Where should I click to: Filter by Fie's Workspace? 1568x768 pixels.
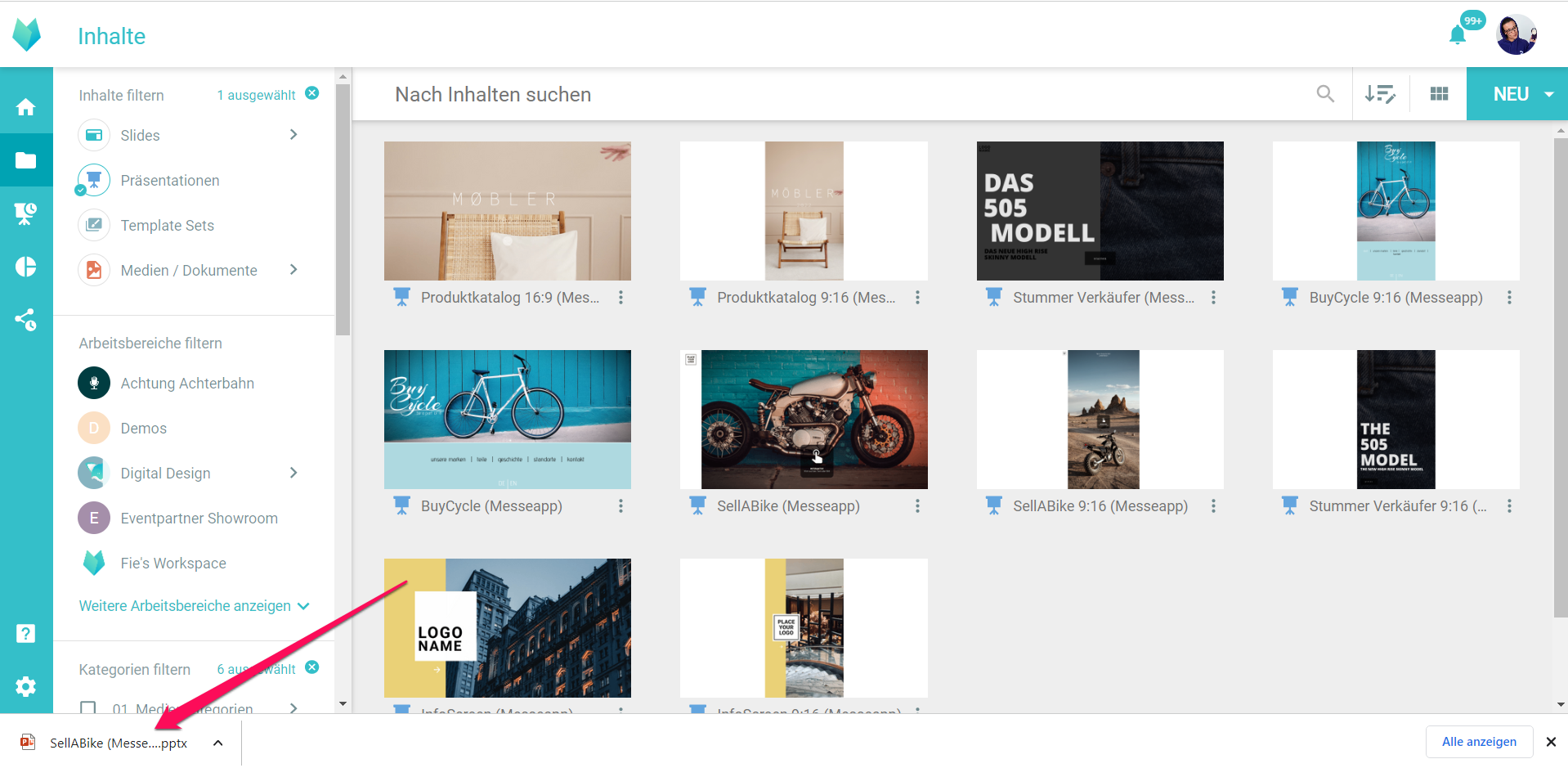tap(153, 564)
